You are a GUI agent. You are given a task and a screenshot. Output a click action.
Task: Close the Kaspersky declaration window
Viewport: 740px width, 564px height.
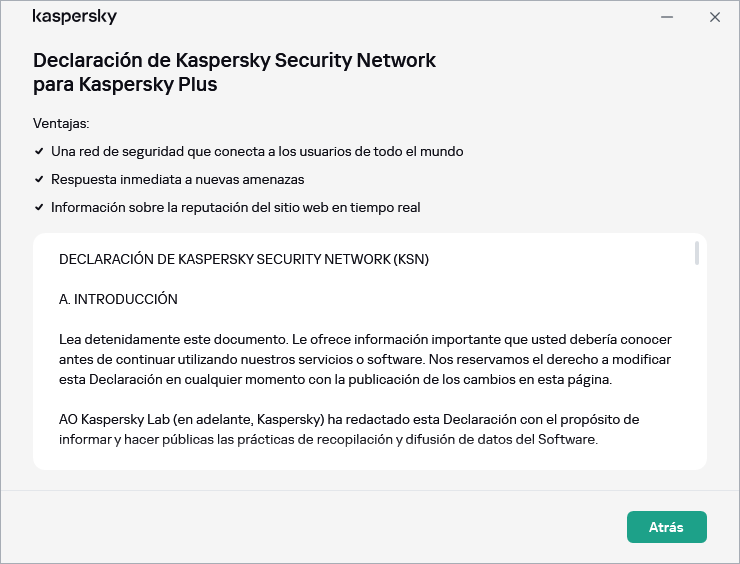point(715,17)
